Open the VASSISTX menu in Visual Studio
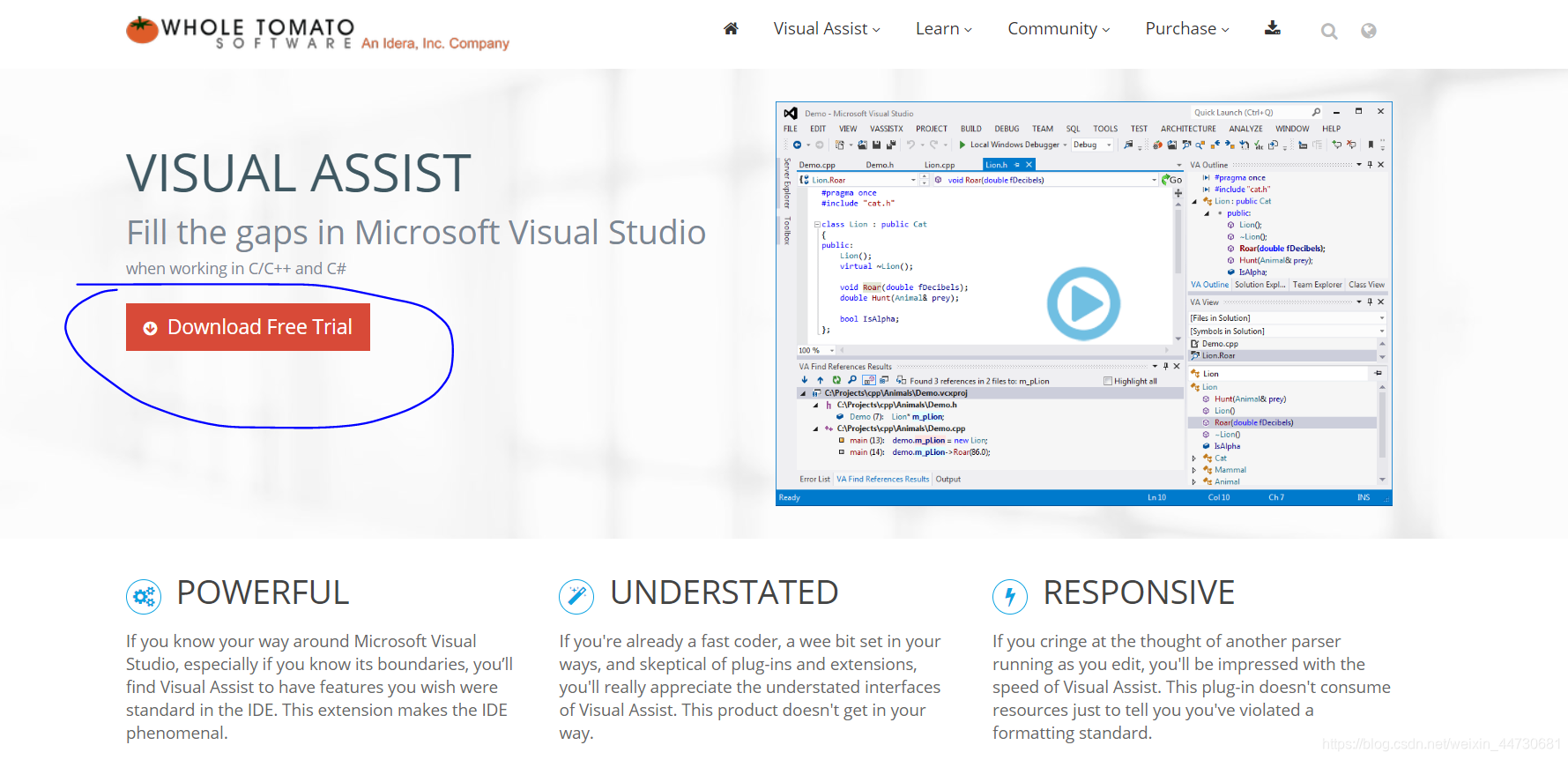The height and width of the screenshot is (760, 1568). pyautogui.click(x=887, y=129)
